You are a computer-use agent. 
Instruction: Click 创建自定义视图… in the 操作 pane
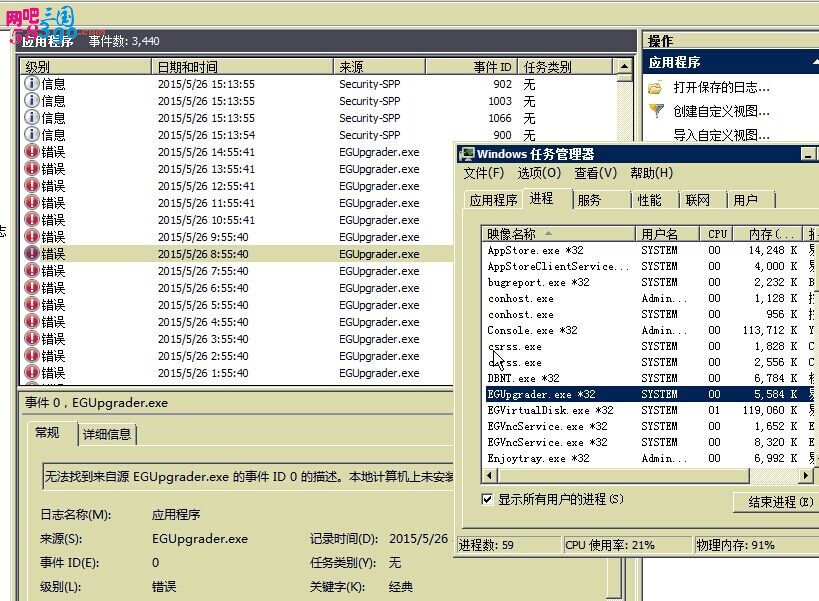tap(721, 111)
